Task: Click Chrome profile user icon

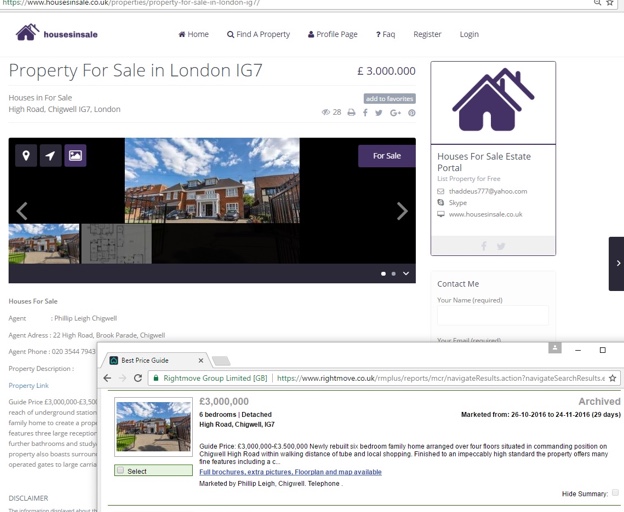Action: pos(555,348)
